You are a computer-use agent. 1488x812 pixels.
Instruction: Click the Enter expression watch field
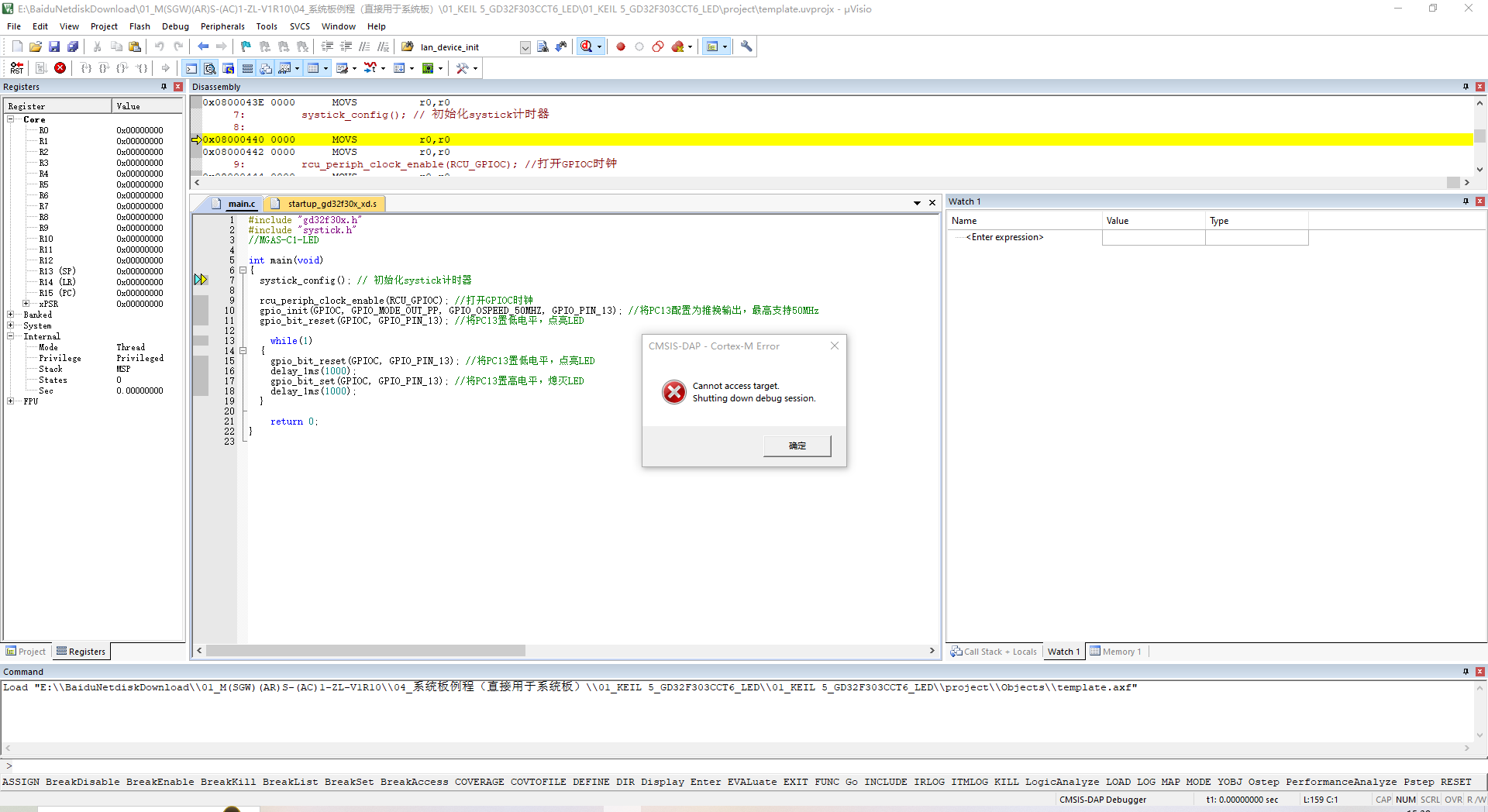tap(1005, 237)
